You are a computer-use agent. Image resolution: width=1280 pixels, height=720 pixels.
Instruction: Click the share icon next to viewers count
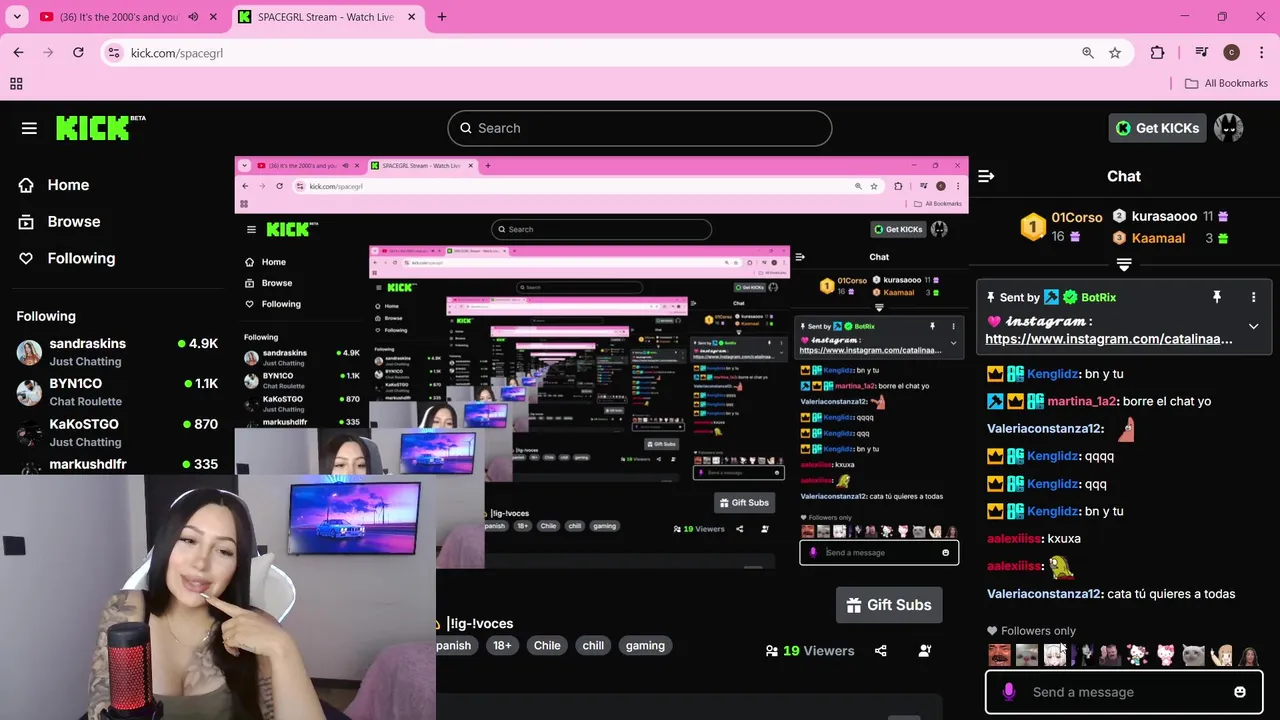880,651
